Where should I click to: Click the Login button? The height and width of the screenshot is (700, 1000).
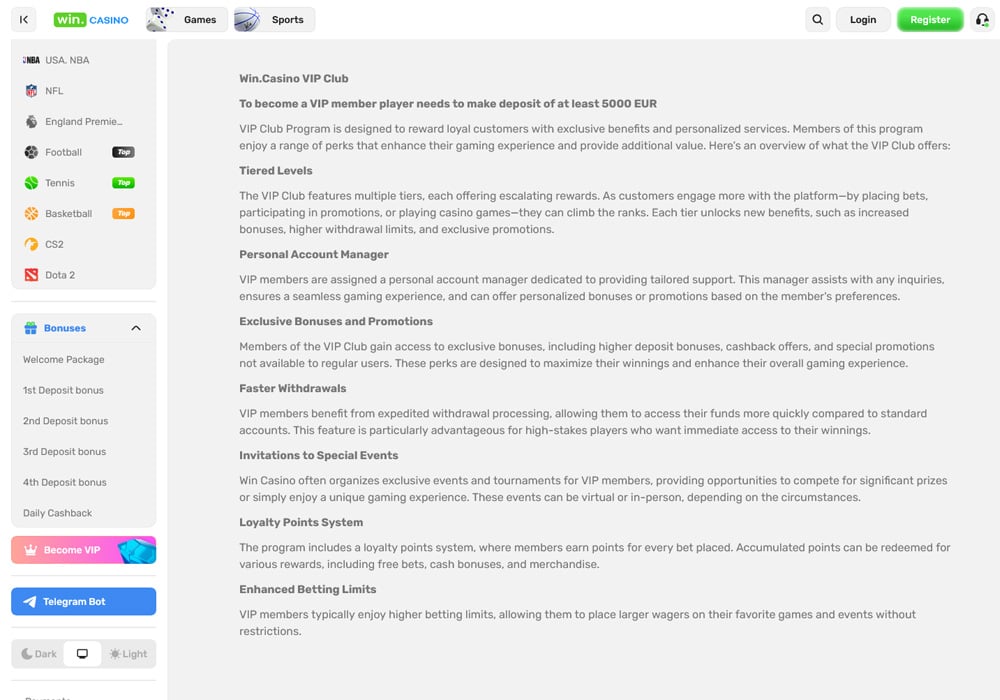862,20
